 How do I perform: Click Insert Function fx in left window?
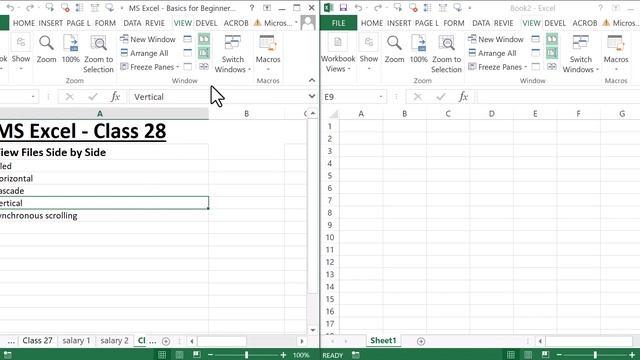coord(116,97)
